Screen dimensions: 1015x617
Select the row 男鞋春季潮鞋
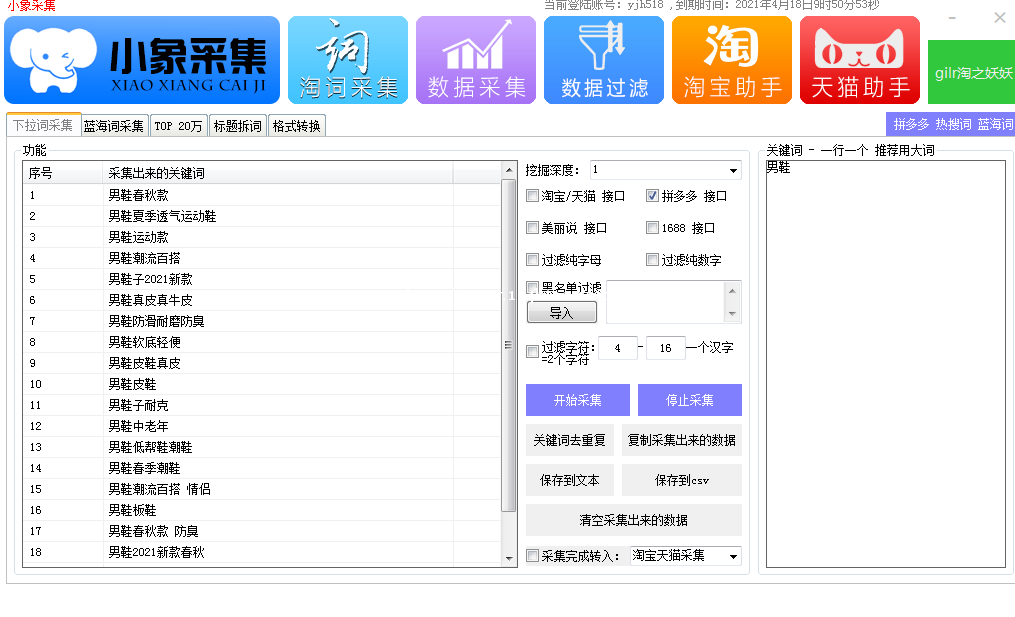[x=262, y=468]
